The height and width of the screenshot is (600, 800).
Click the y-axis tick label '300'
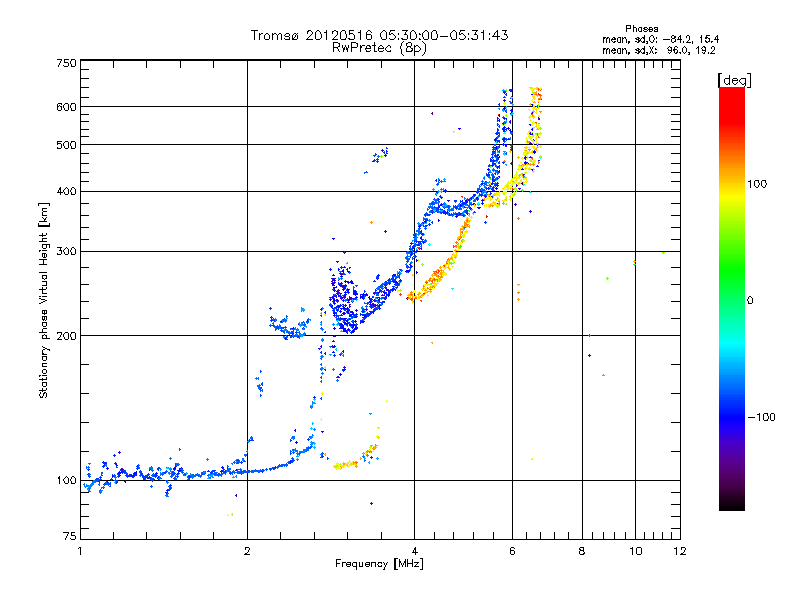(66, 251)
